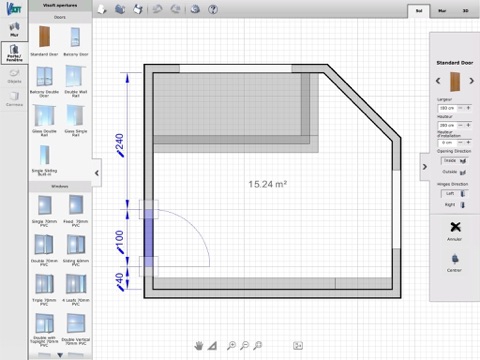This screenshot has height=360, width=480.
Task: Zoom in on the floor plan
Action: click(231, 346)
